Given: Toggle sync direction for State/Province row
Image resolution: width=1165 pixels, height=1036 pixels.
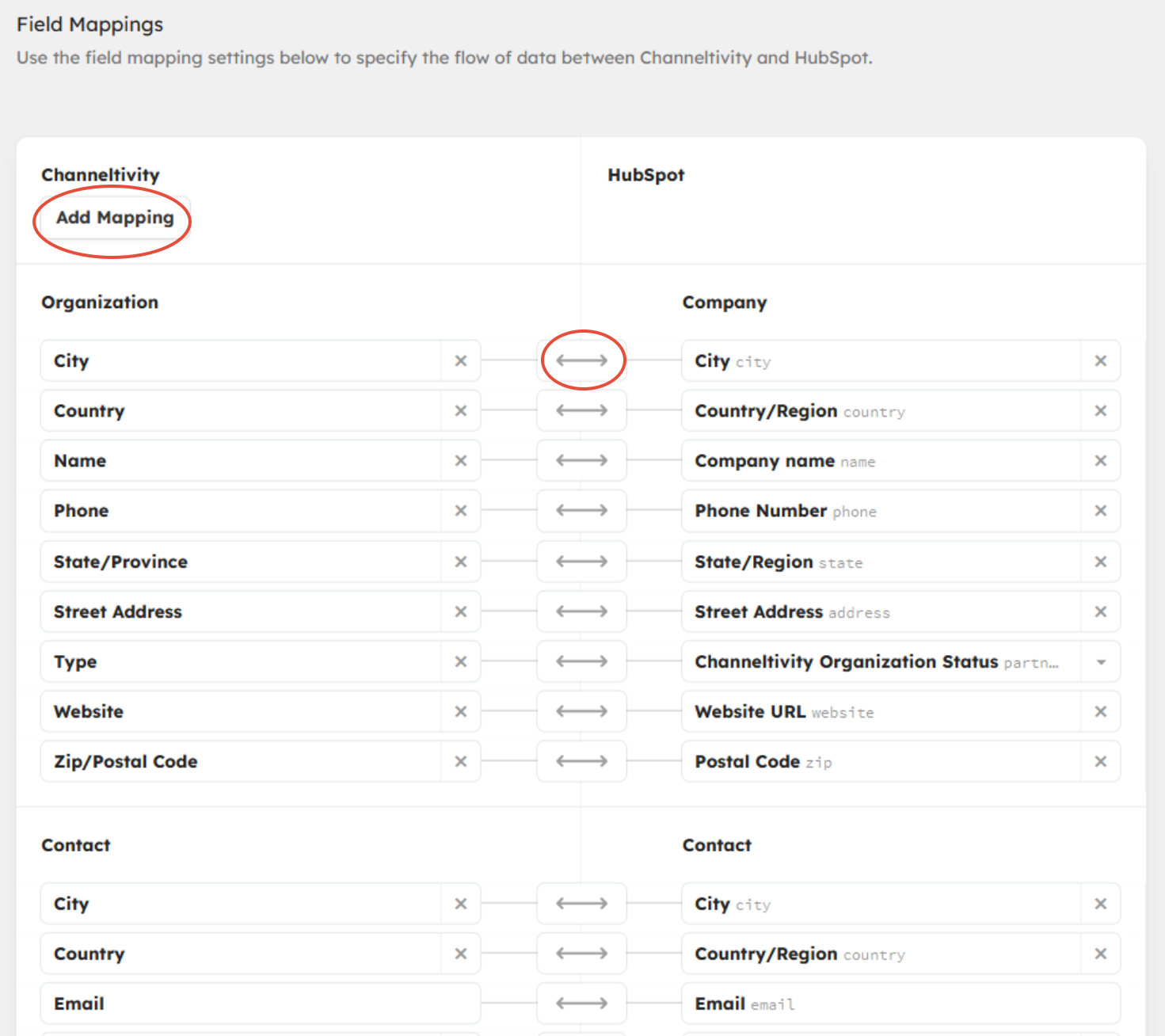Looking at the screenshot, I should (x=581, y=562).
